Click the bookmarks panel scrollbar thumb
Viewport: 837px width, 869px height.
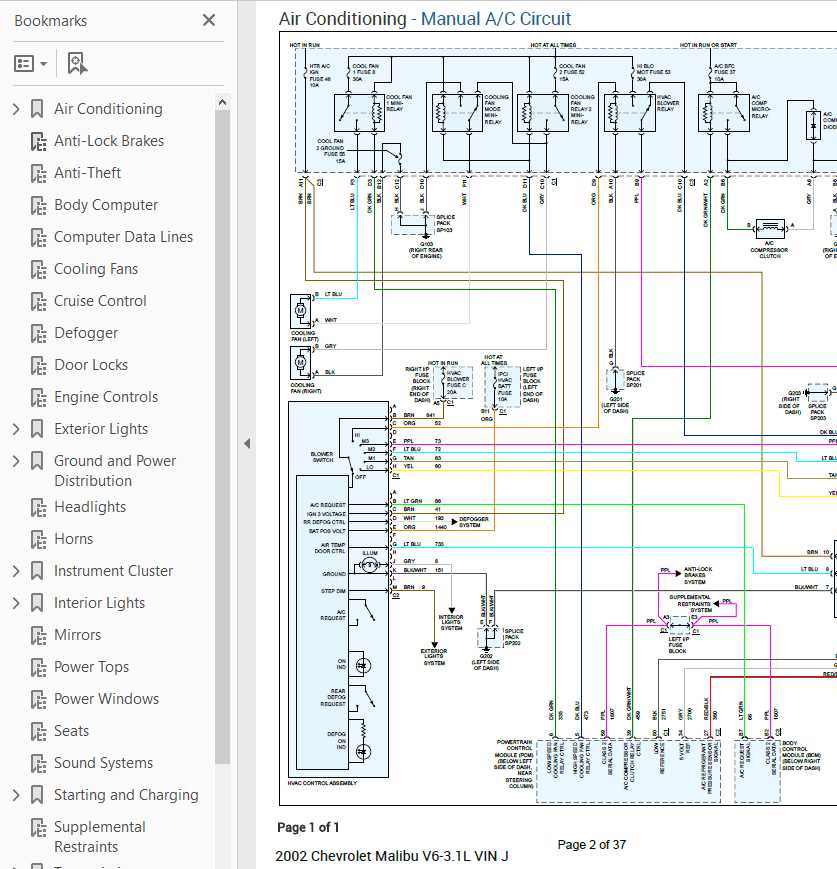click(x=222, y=437)
